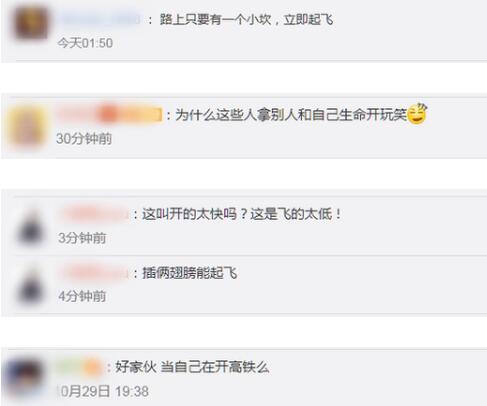The image size is (487, 406).
Task: Select comment text 插俩翅膀能起飞
Action: (x=190, y=273)
